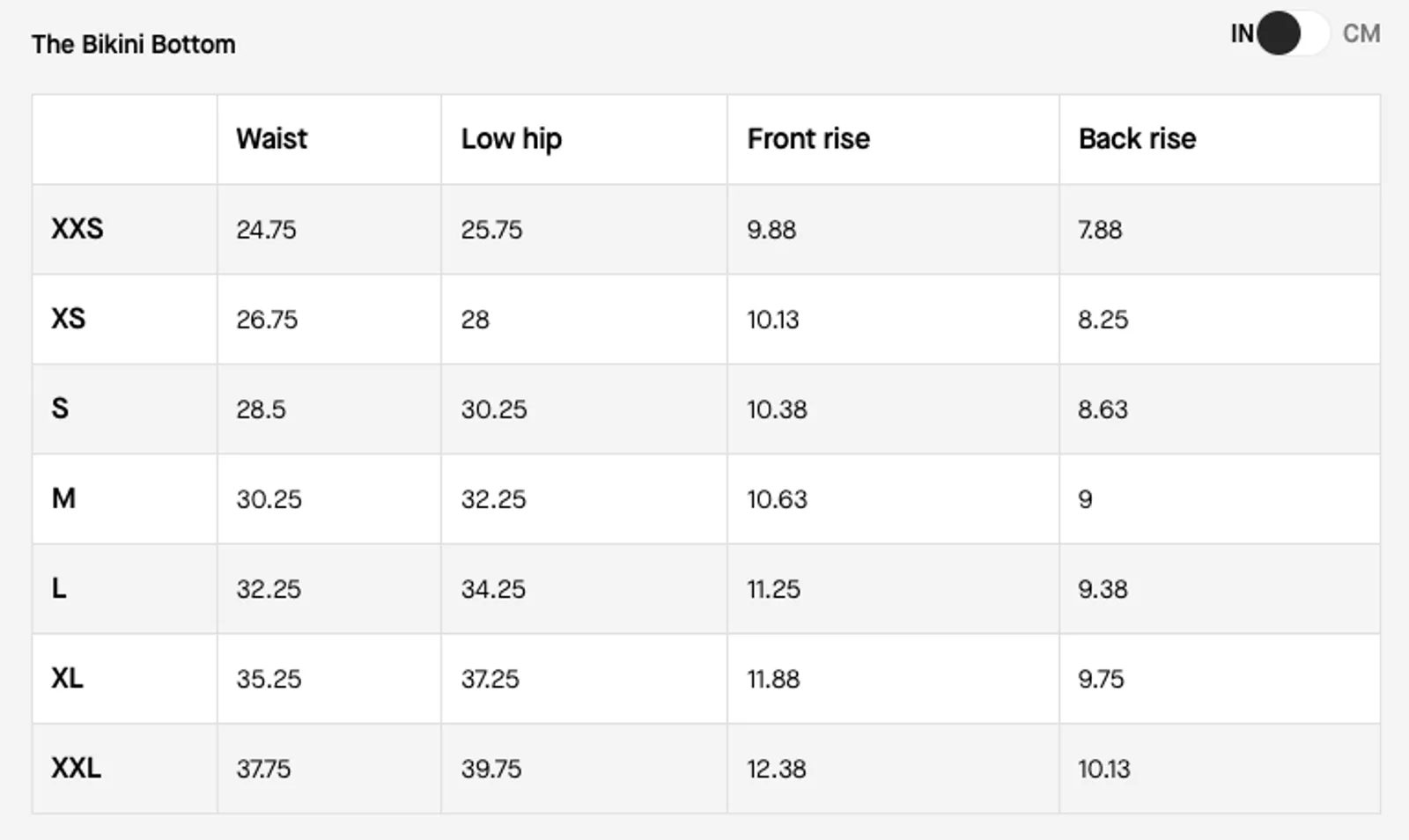The width and height of the screenshot is (1409, 840).
Task: Select the S size row label
Action: (x=60, y=409)
